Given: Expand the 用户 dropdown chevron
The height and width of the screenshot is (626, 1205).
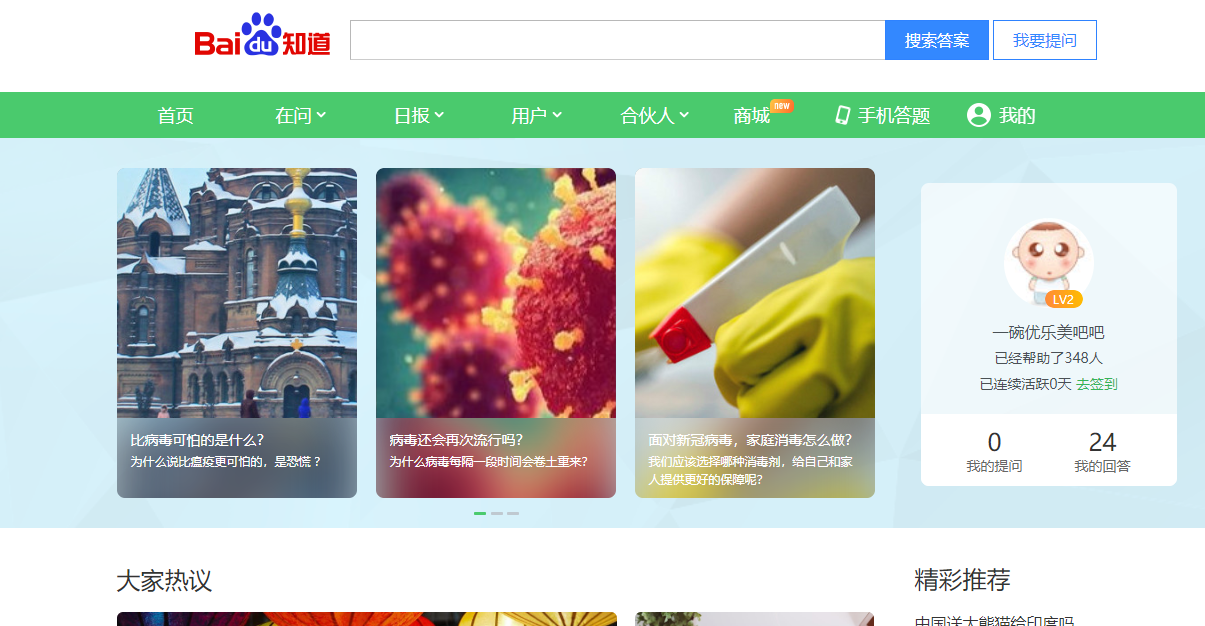Looking at the screenshot, I should tap(557, 114).
